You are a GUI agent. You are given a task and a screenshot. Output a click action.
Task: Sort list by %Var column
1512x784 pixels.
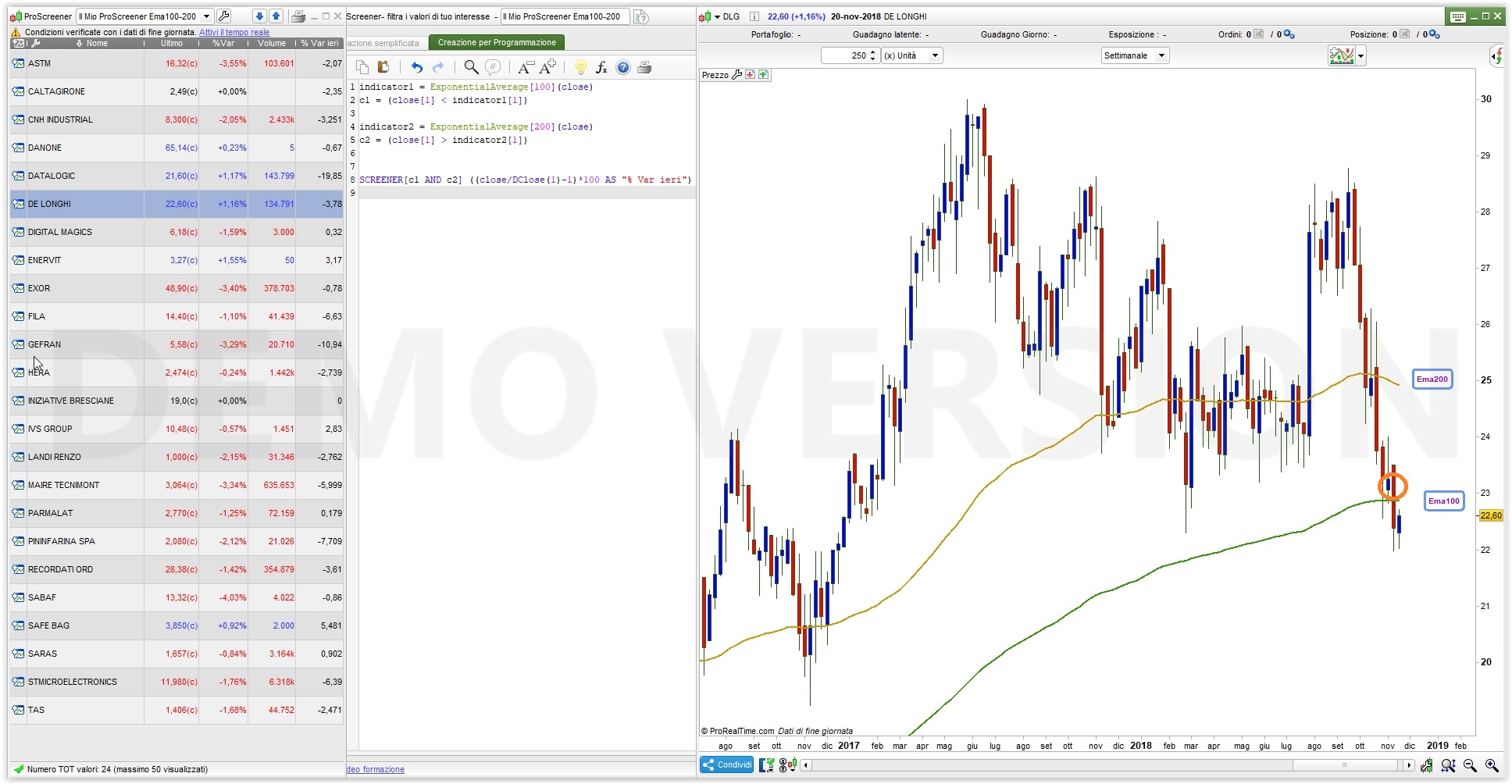(223, 43)
